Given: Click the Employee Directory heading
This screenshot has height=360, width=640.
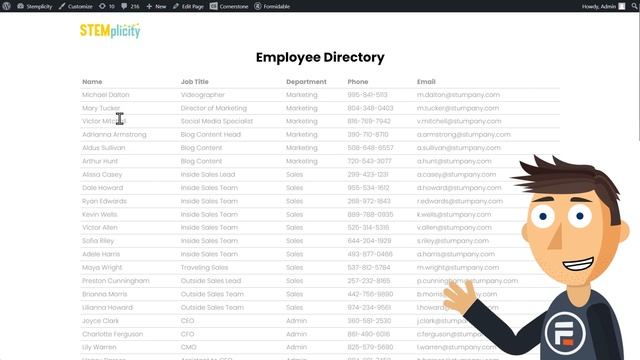Looking at the screenshot, I should [320, 58].
